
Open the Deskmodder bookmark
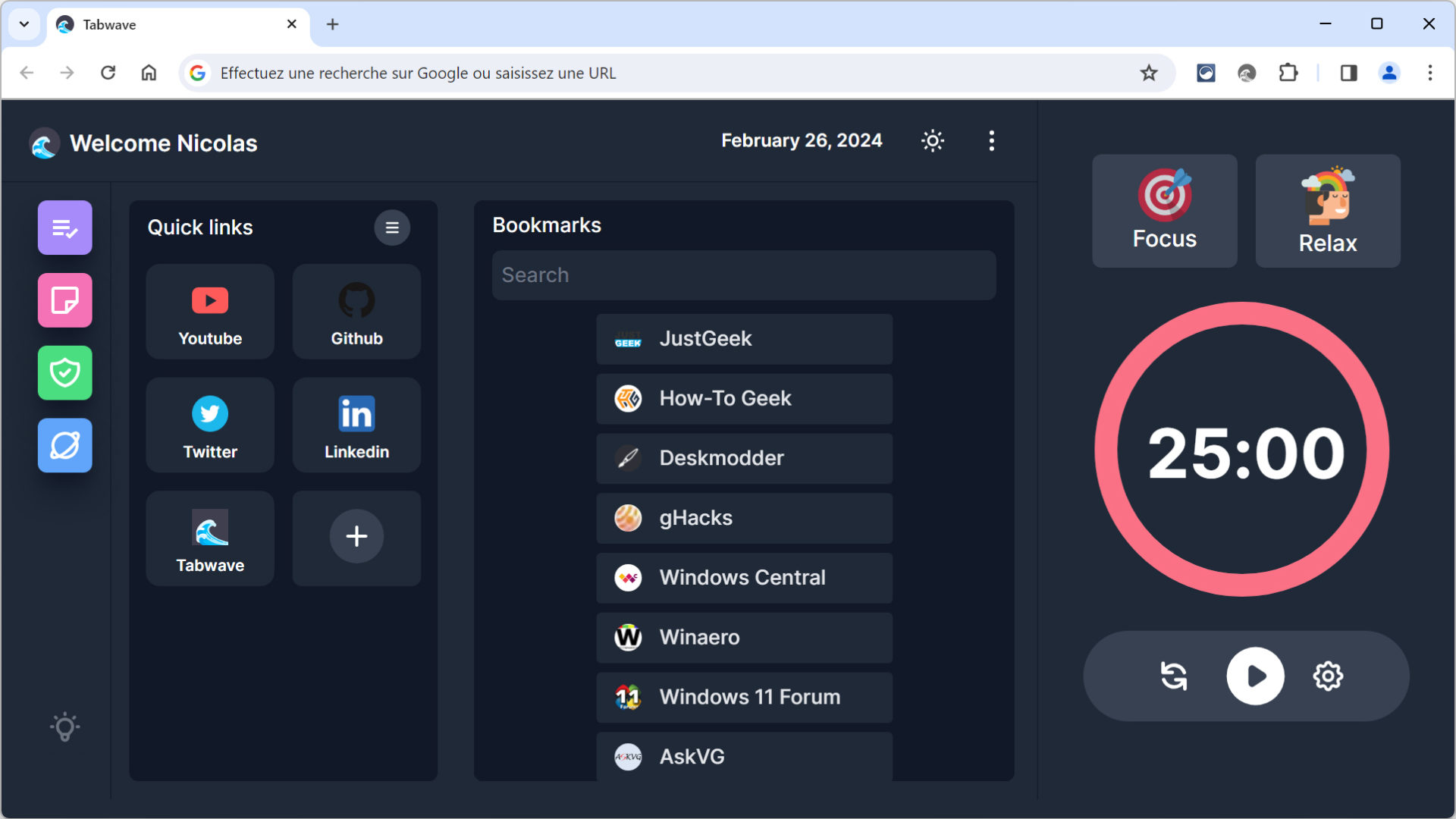point(744,459)
